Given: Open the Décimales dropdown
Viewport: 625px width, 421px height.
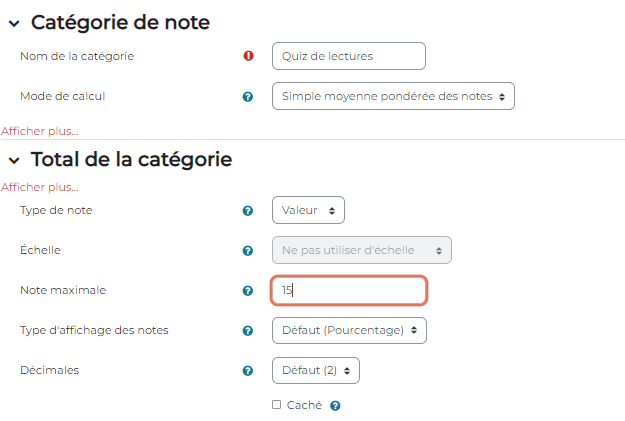Looking at the screenshot, I should [315, 371].
